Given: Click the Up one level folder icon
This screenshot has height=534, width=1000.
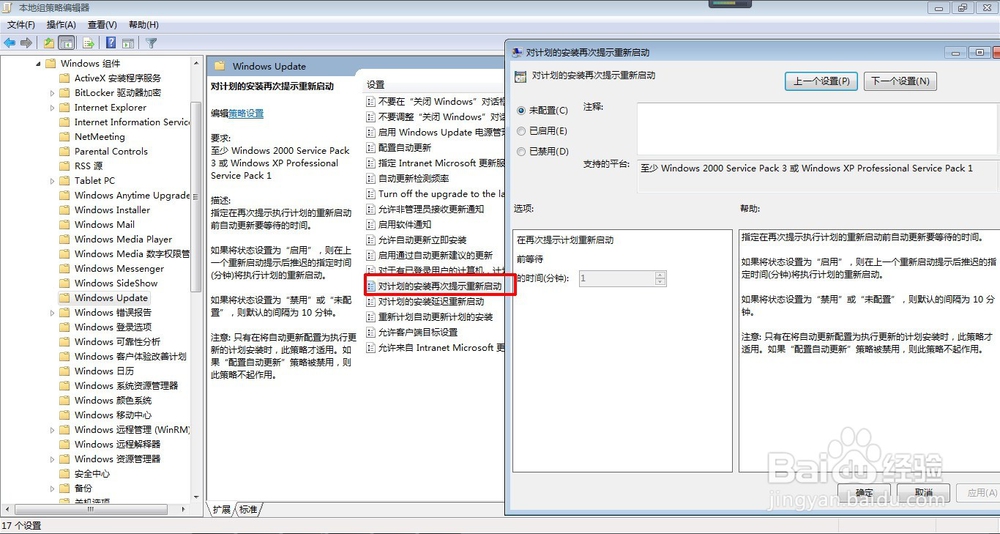Looking at the screenshot, I should pyautogui.click(x=49, y=43).
